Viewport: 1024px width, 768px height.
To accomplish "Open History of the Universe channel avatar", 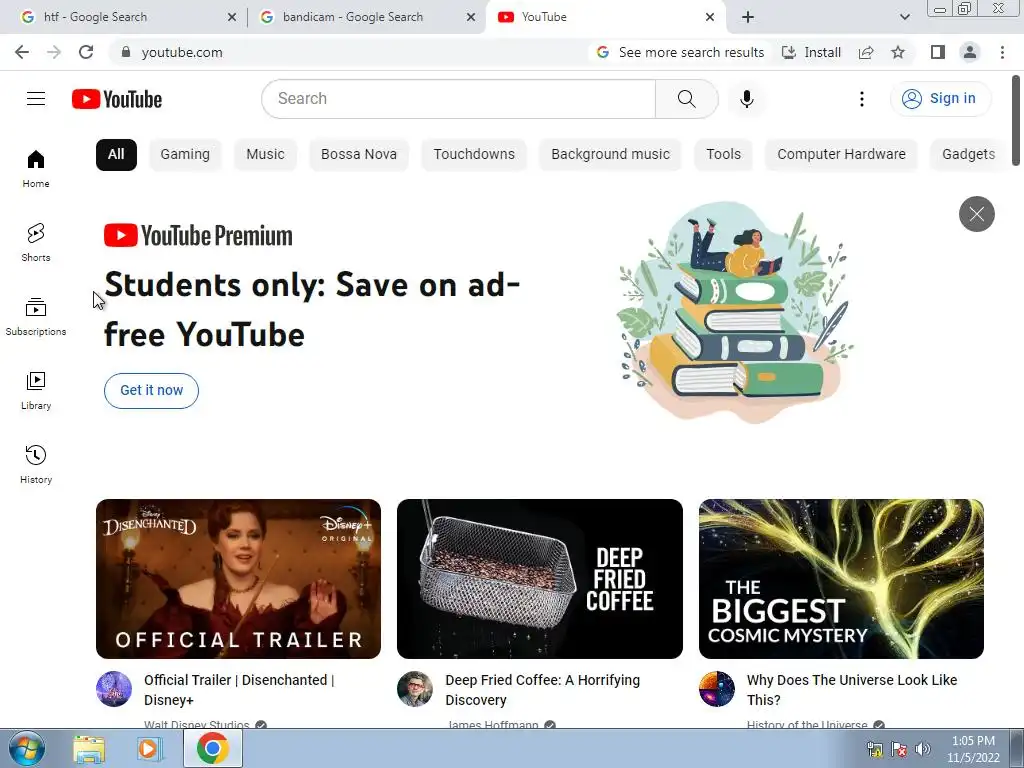I will click(716, 689).
